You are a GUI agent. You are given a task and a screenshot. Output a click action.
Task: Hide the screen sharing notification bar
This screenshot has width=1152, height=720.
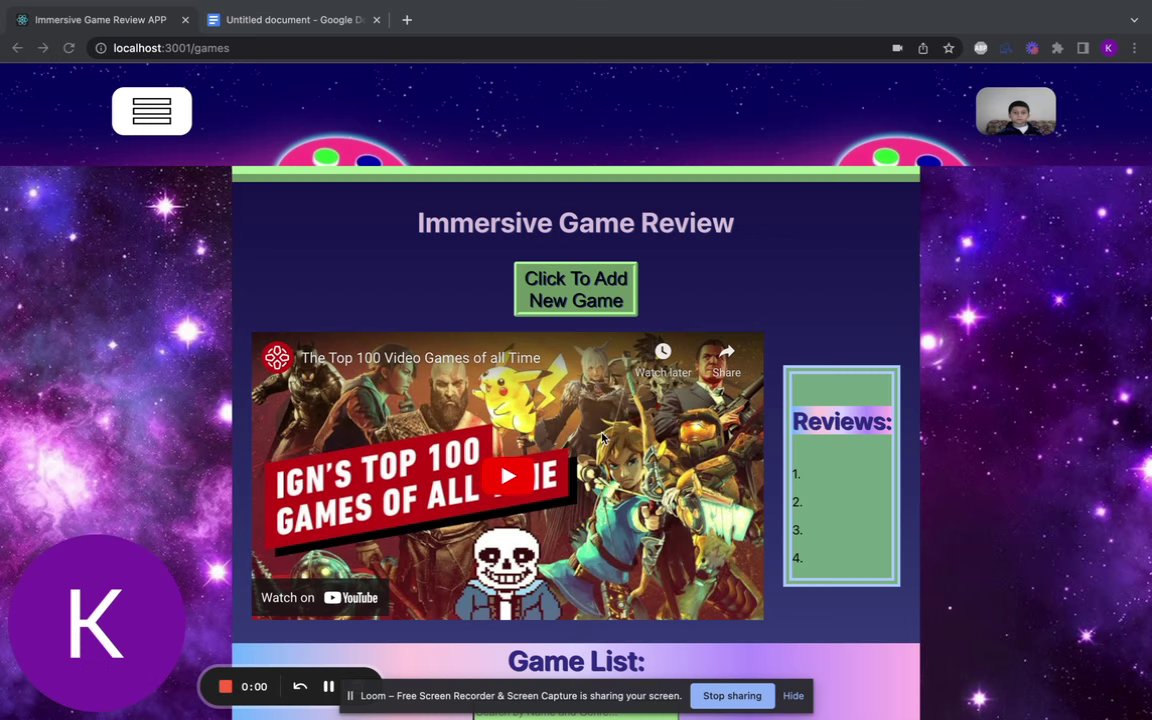pyautogui.click(x=793, y=696)
